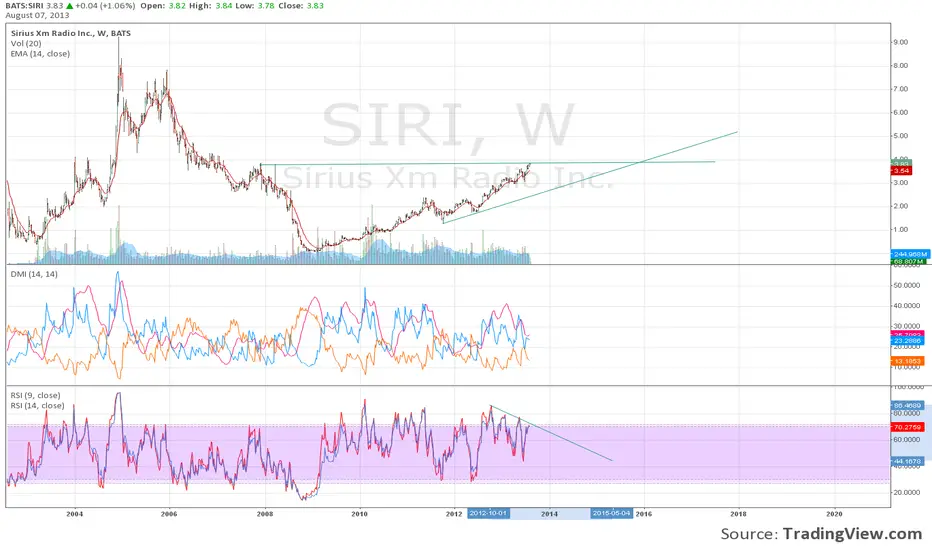Click the 9.00 price axis label
Image resolution: width=932 pixels, height=550 pixels.
900,42
